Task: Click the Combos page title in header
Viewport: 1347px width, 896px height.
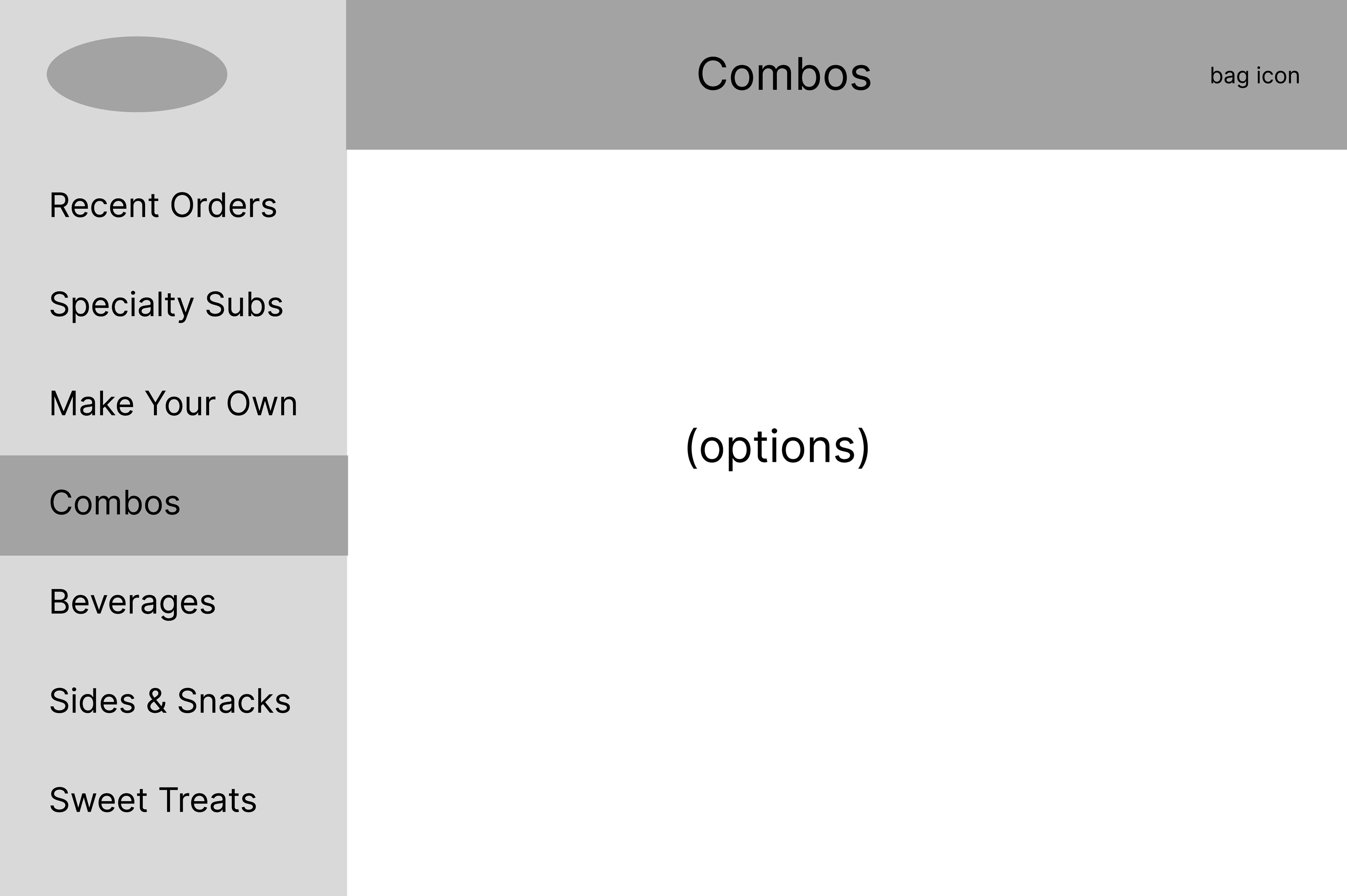Action: (784, 74)
